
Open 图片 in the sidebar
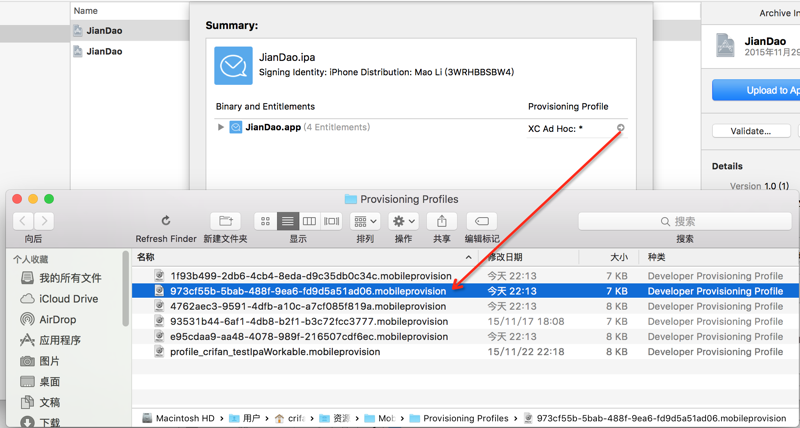40,361
